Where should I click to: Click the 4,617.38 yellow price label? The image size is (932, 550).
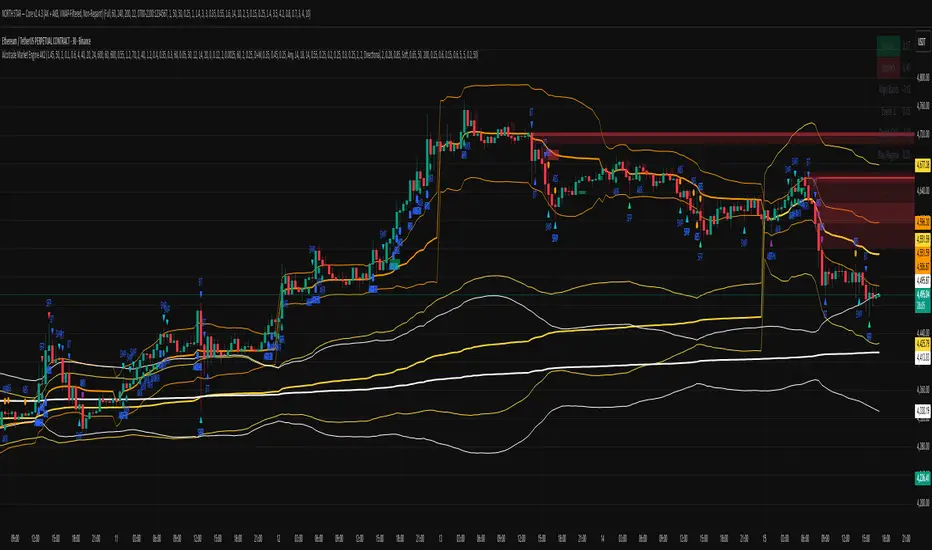tap(922, 165)
